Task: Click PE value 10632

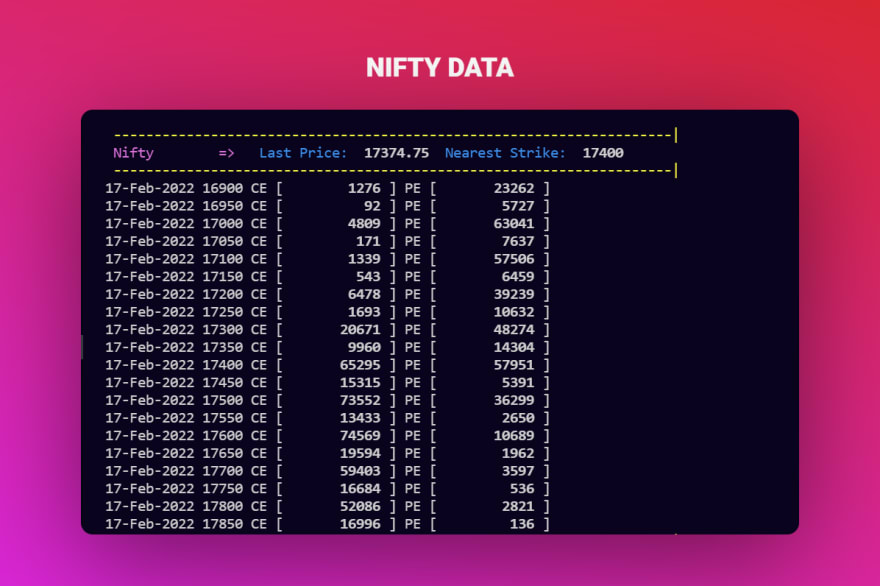Action: coord(514,312)
